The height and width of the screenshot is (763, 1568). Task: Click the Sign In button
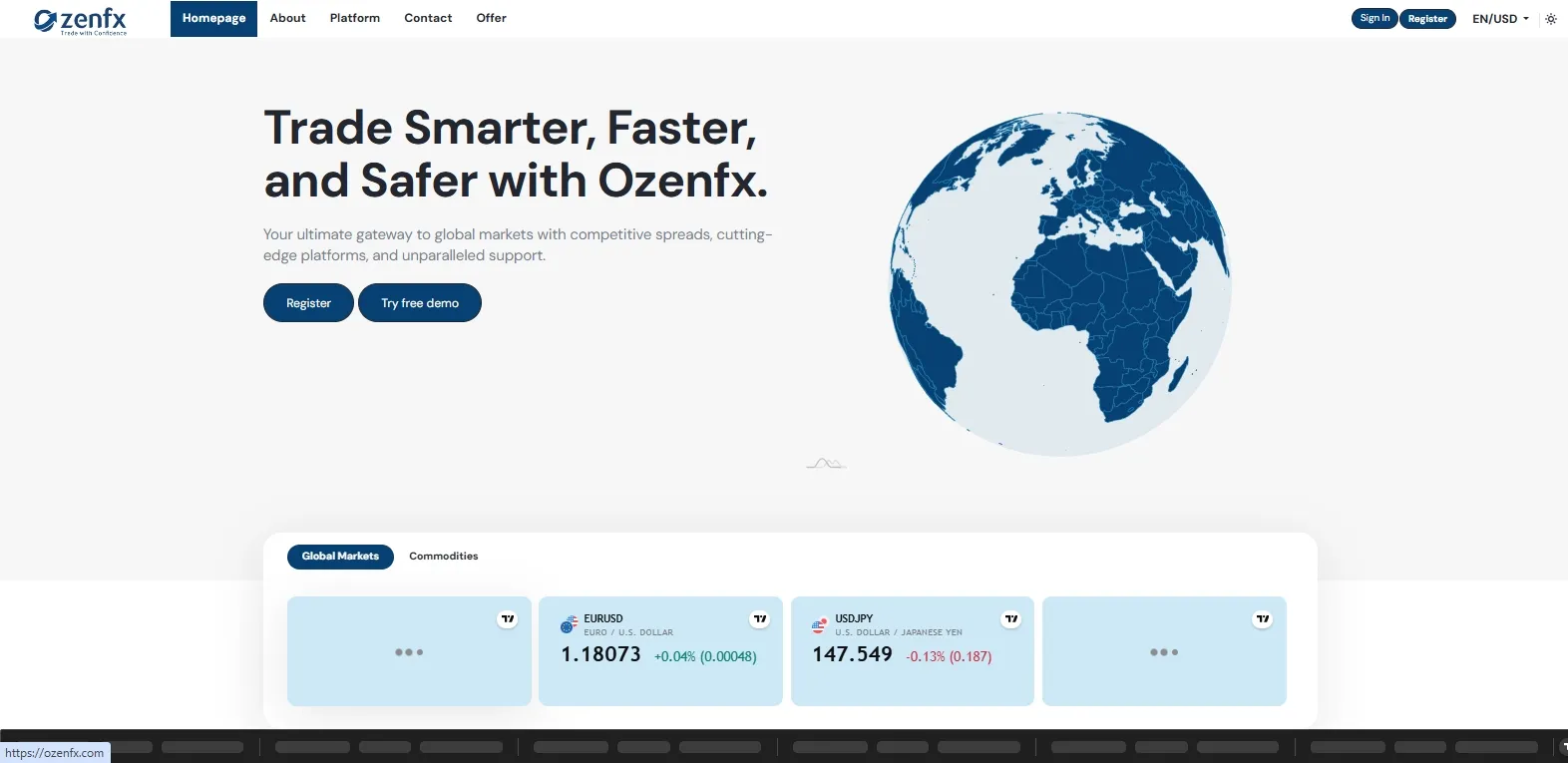(1374, 19)
